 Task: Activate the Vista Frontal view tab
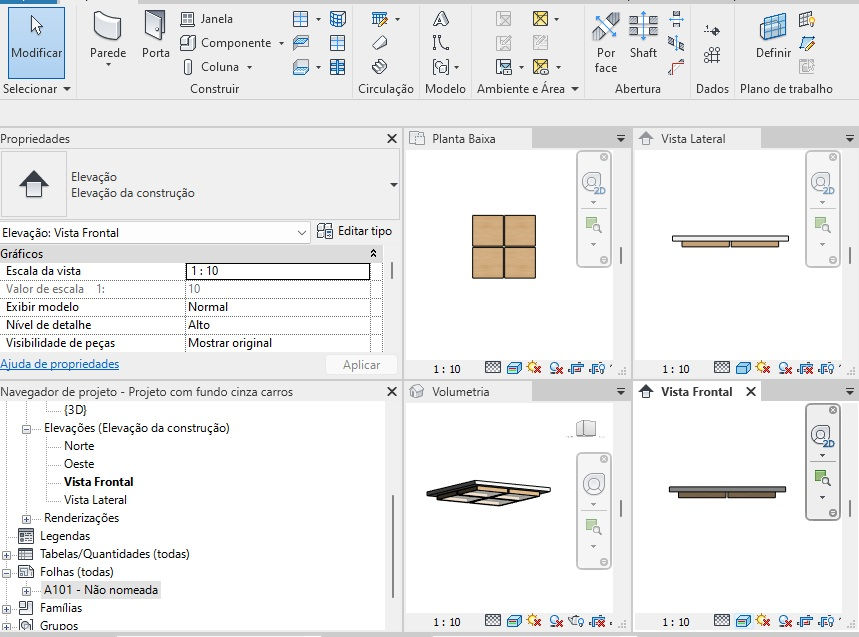click(x=696, y=392)
